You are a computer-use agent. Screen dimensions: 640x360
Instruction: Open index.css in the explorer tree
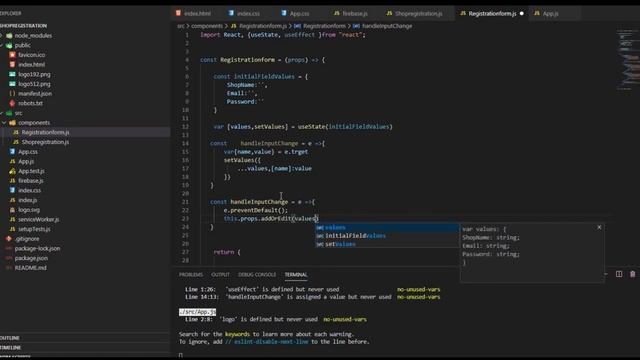[x=29, y=191]
